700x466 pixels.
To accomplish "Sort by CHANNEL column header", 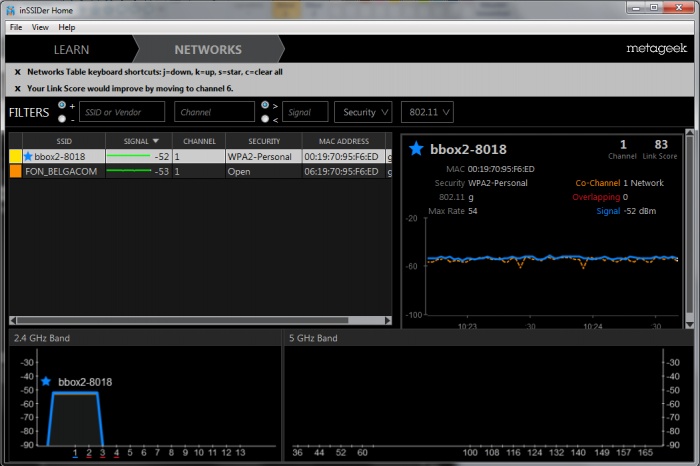I will (x=199, y=141).
